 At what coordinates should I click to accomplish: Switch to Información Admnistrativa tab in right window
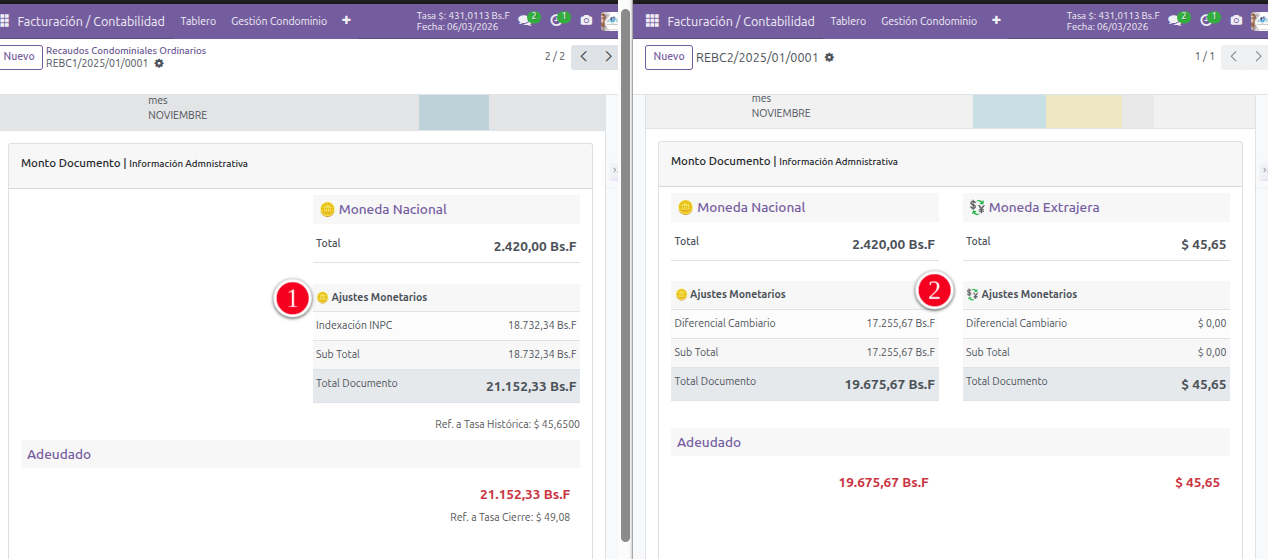point(838,162)
